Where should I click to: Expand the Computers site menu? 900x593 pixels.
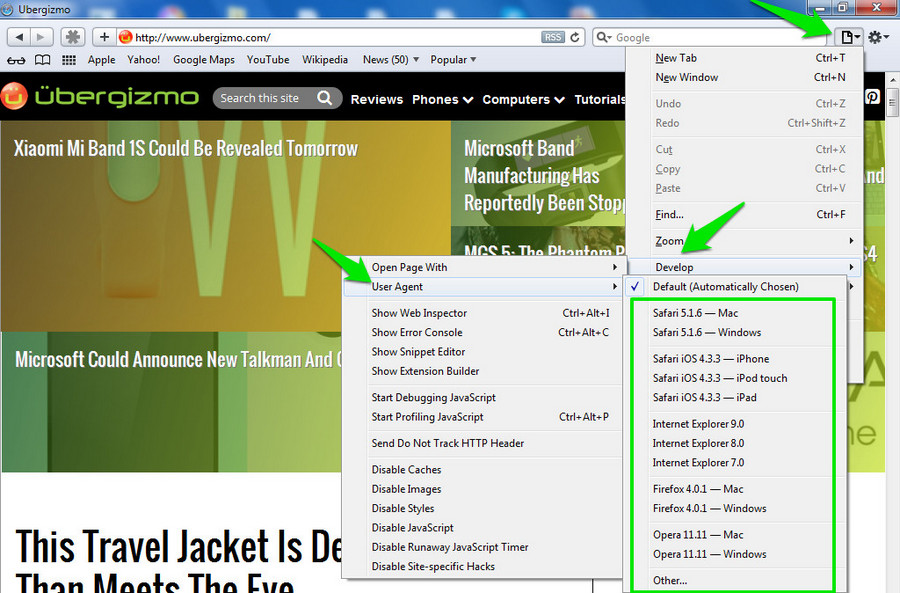(523, 99)
